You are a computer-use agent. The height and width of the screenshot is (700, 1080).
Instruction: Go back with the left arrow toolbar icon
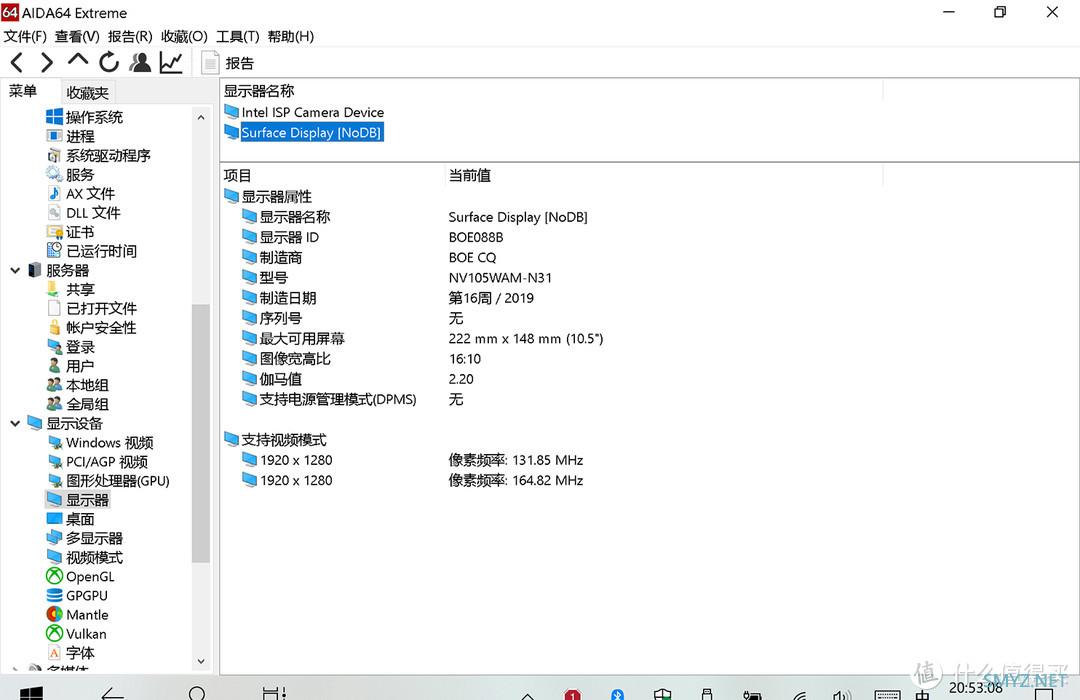coord(17,63)
